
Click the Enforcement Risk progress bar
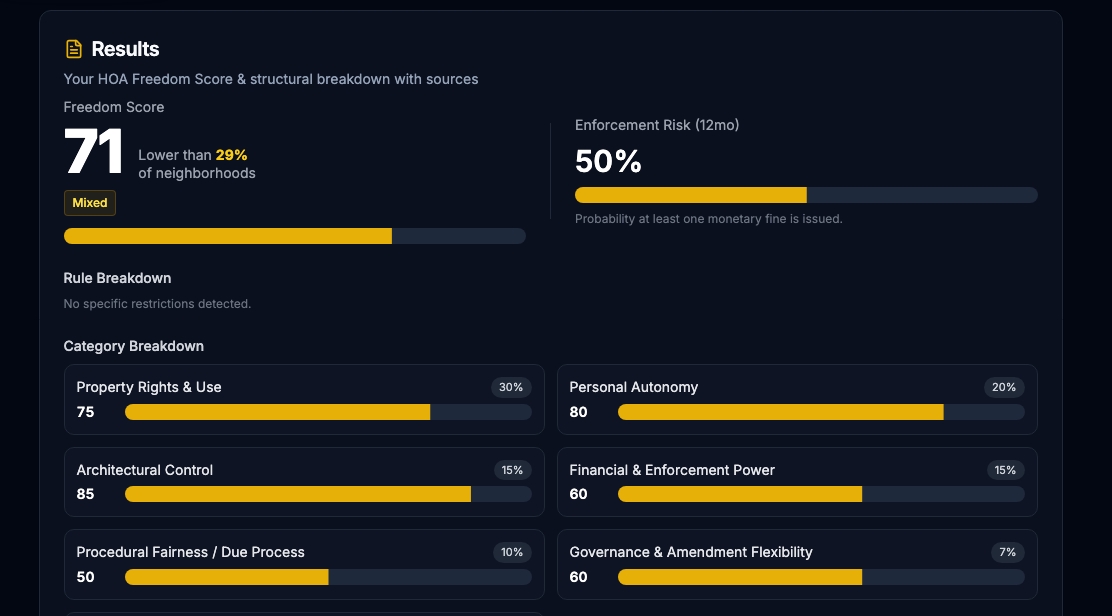[x=806, y=195]
